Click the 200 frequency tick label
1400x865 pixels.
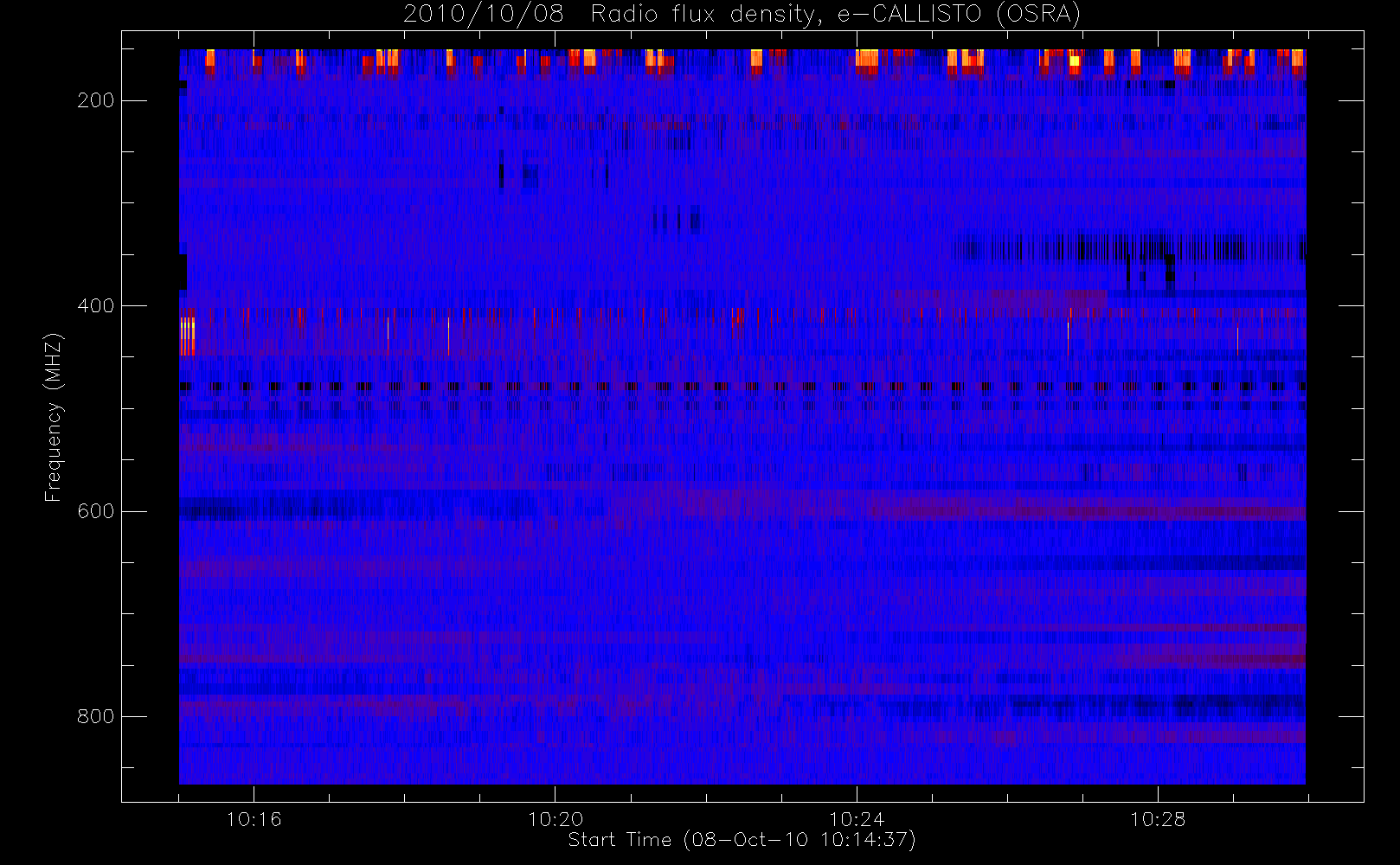click(x=95, y=100)
